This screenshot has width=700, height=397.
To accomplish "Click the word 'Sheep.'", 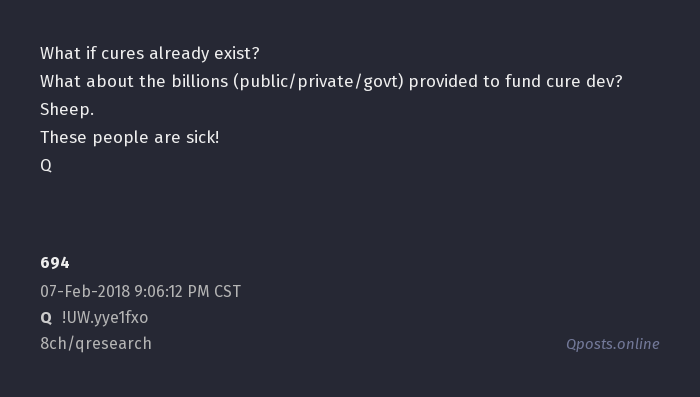I will 67,109.
